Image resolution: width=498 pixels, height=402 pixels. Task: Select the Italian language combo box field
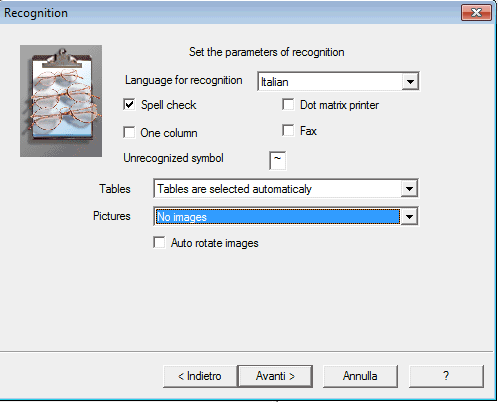click(338, 81)
